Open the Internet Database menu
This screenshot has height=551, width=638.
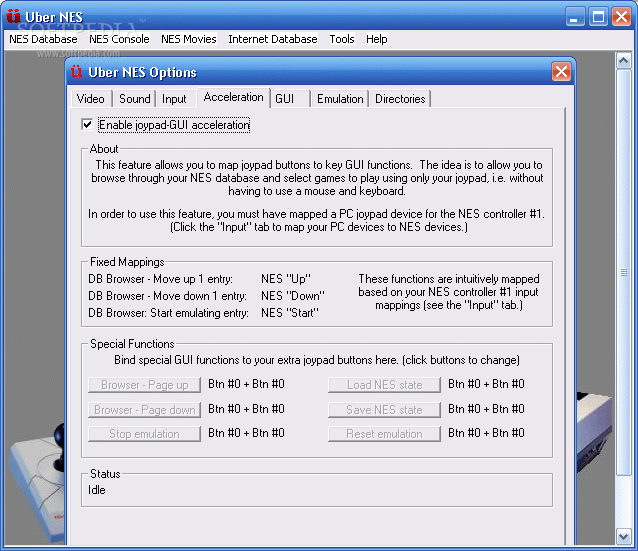click(273, 39)
